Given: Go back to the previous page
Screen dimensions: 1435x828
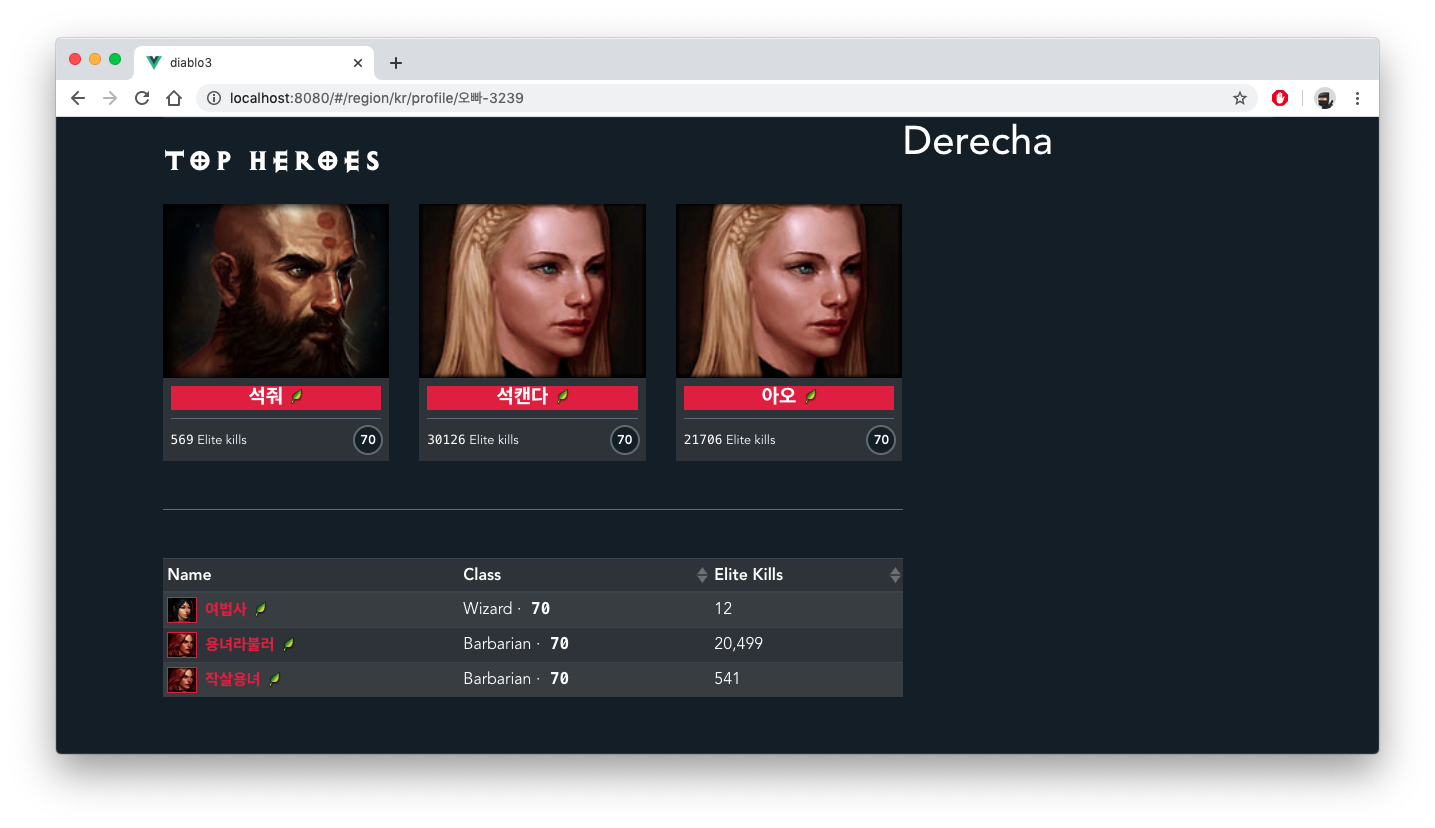Looking at the screenshot, I should pyautogui.click(x=78, y=98).
